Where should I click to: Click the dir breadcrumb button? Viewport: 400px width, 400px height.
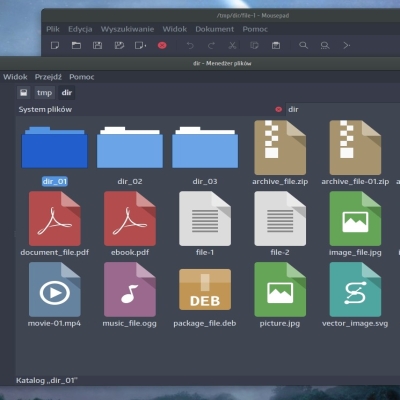tap(67, 93)
